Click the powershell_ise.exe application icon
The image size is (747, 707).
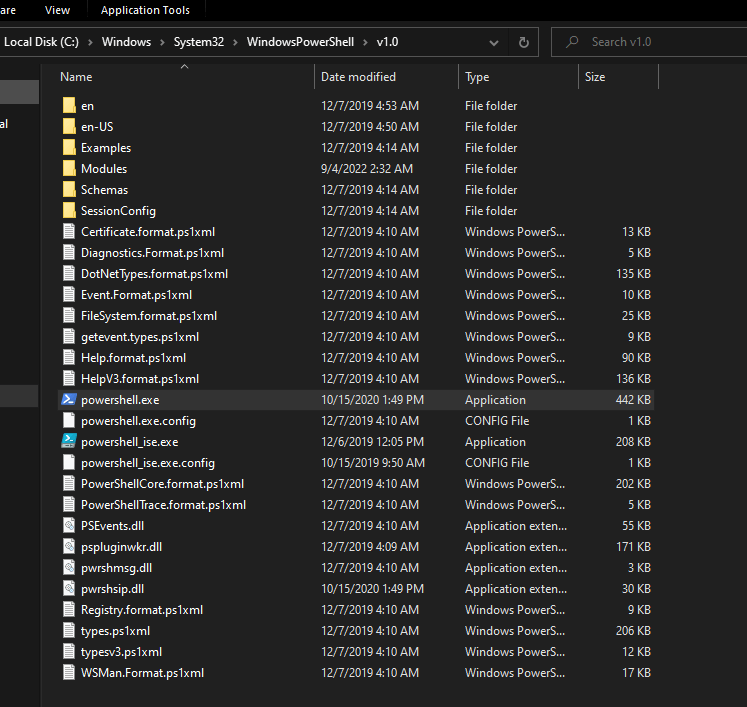[x=69, y=441]
